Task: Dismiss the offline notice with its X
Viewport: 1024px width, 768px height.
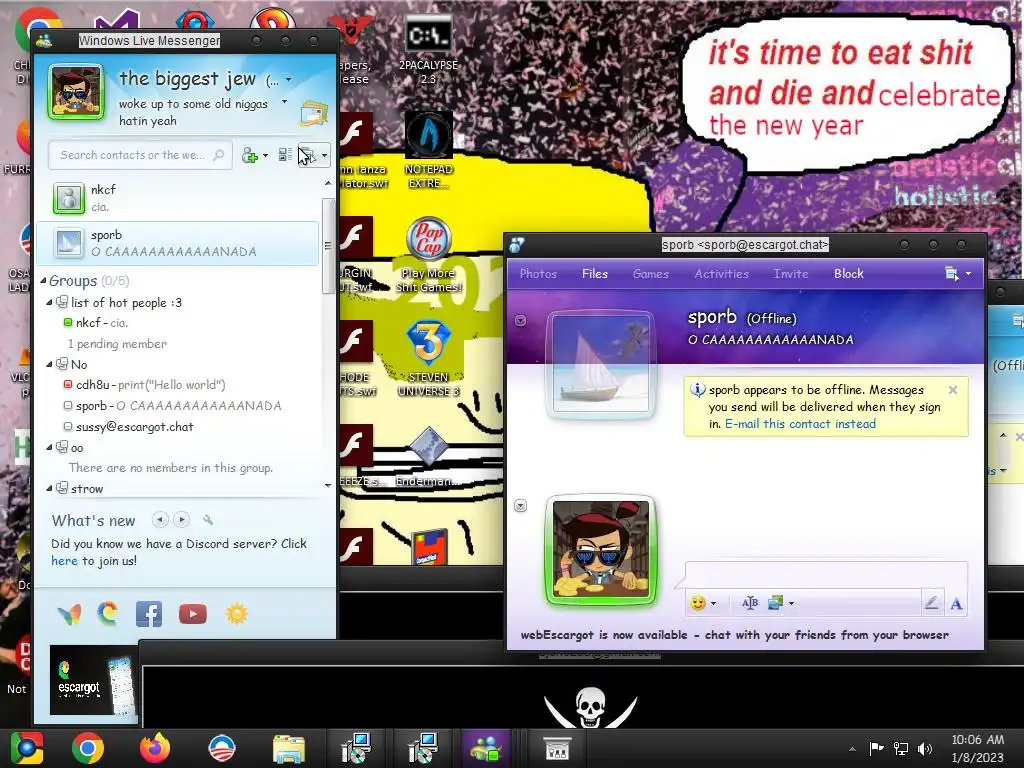Action: tap(953, 390)
